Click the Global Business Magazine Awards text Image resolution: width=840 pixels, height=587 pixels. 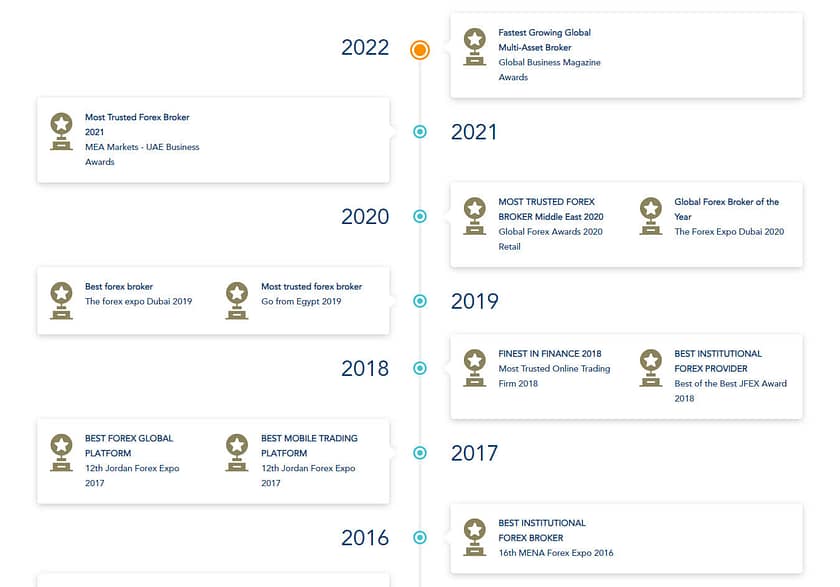click(x=549, y=70)
